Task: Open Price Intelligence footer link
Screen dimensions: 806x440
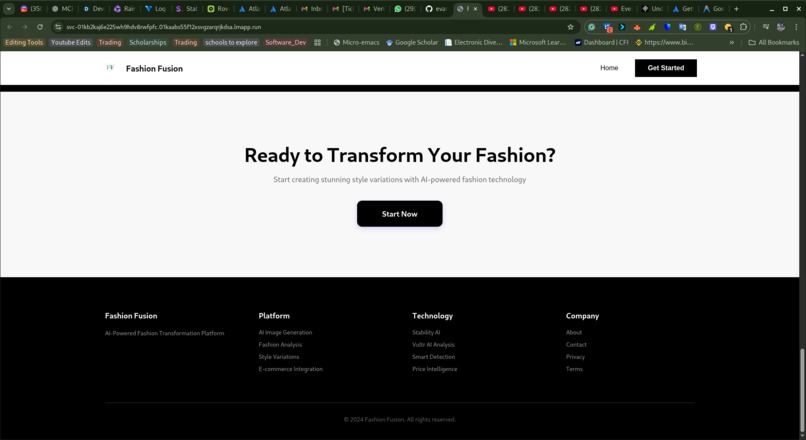Action: (x=434, y=369)
